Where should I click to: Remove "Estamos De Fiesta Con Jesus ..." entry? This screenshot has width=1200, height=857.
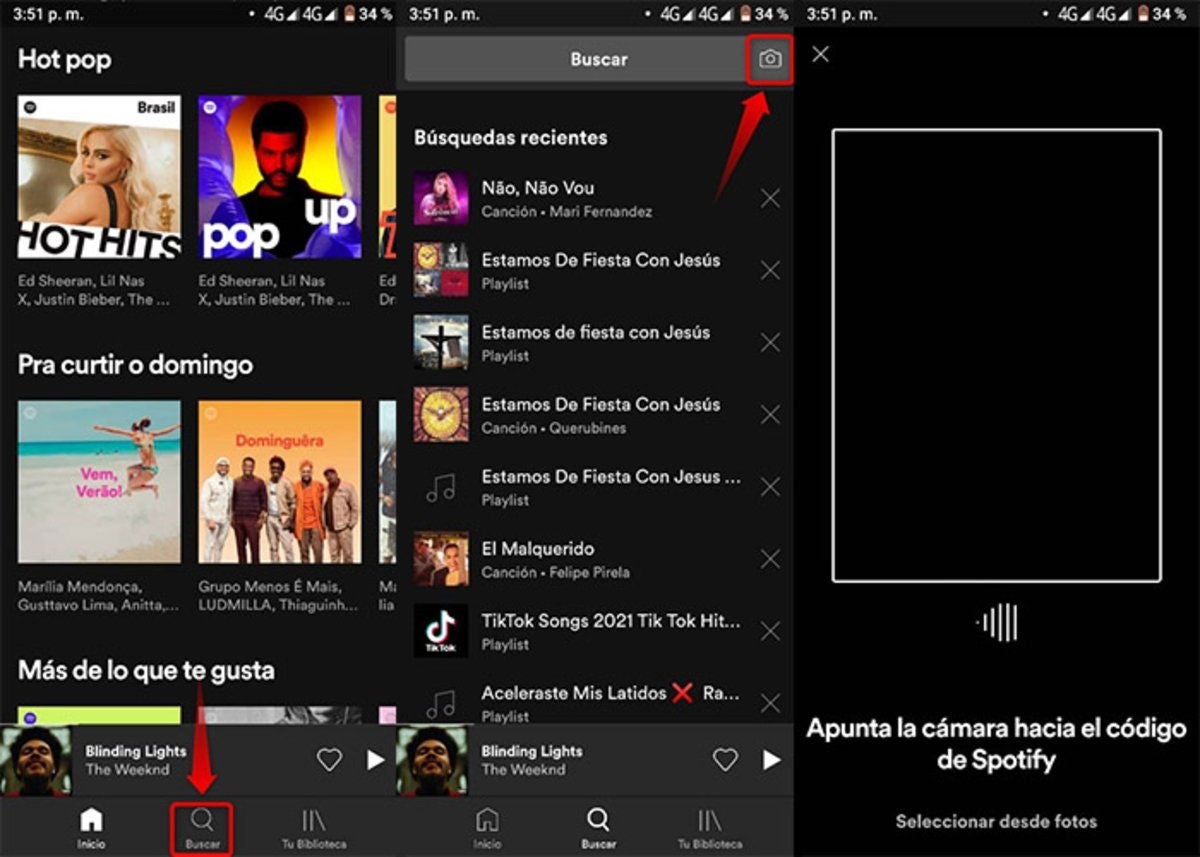[x=770, y=487]
